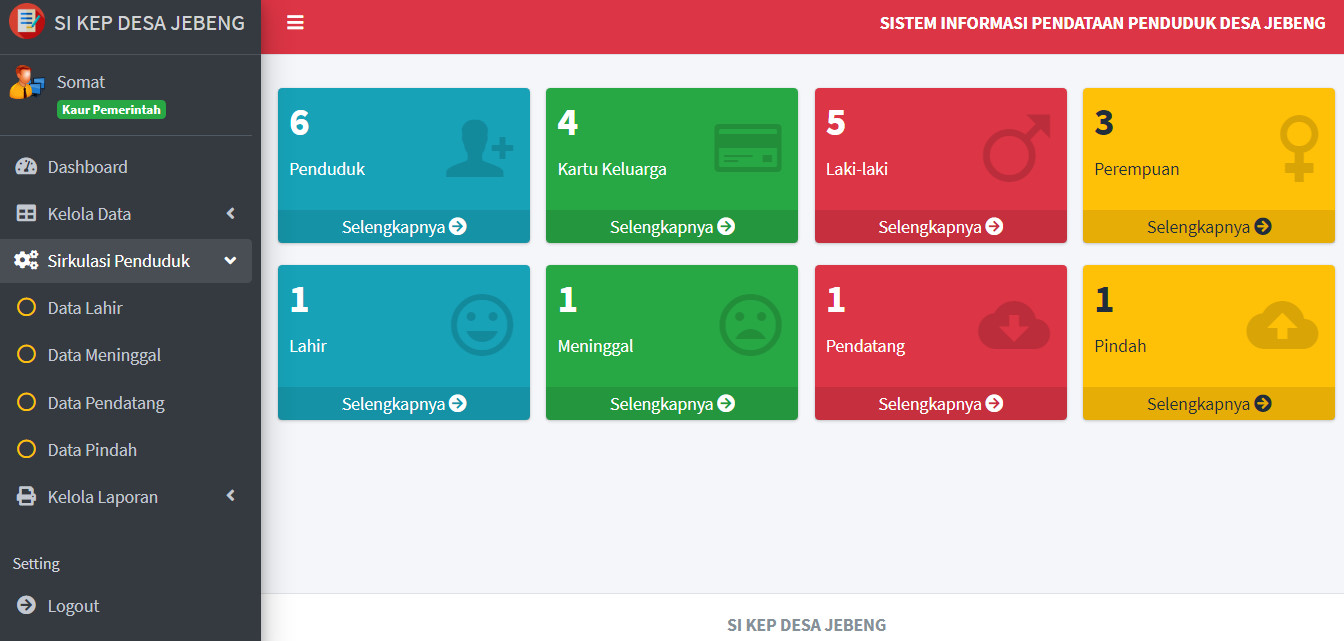This screenshot has width=1344, height=641.
Task: Click the Kelola Data table icon
Action: (26, 214)
